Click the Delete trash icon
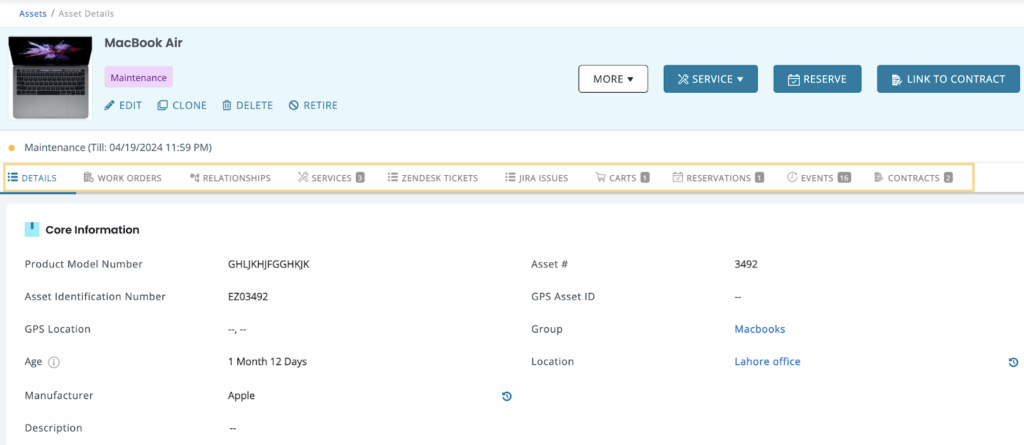Screen dimensions: 1024x445 tap(227, 105)
